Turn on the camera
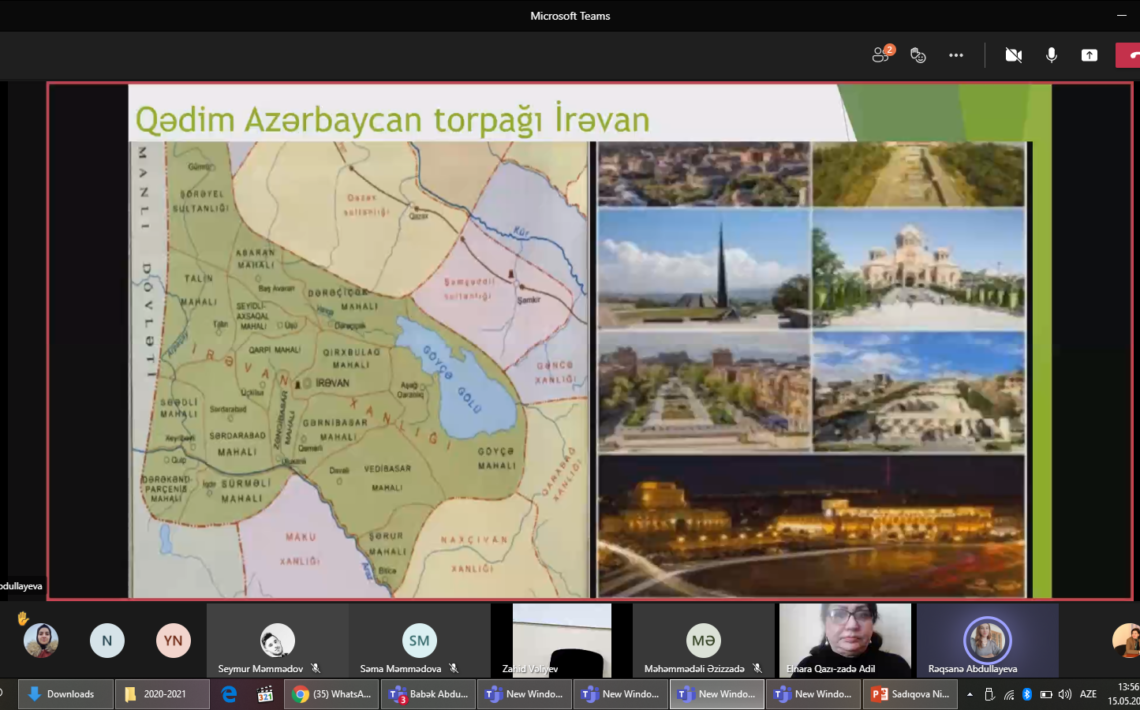The height and width of the screenshot is (710, 1140). 1013,55
